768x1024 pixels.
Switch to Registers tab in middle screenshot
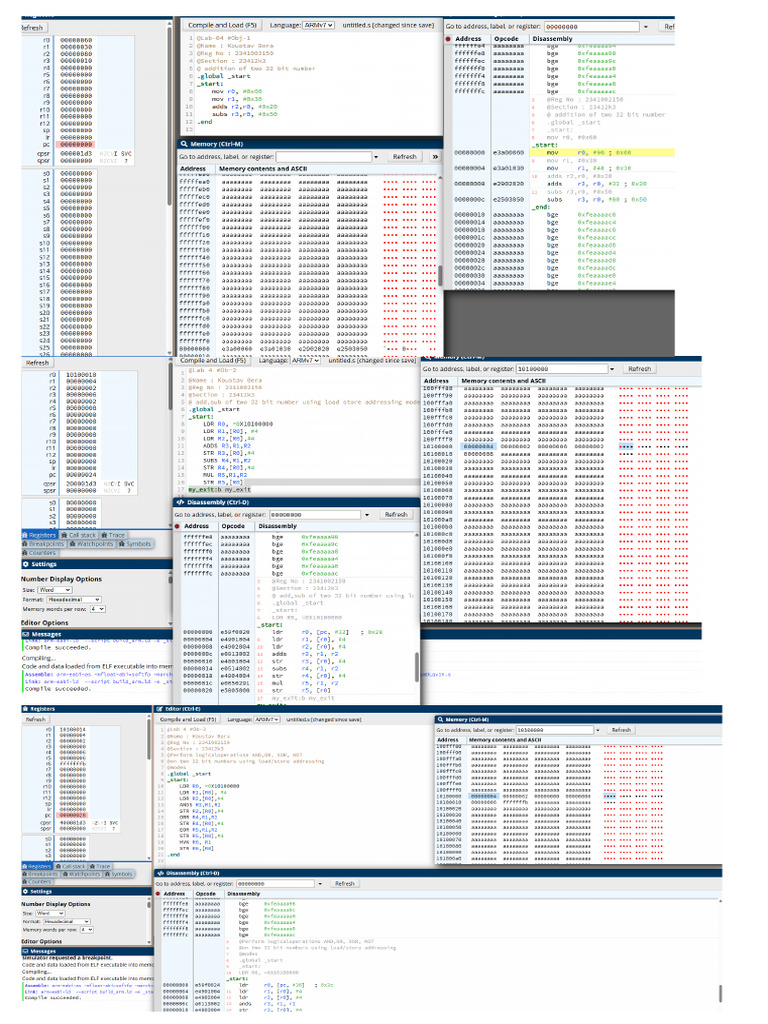pos(37,535)
